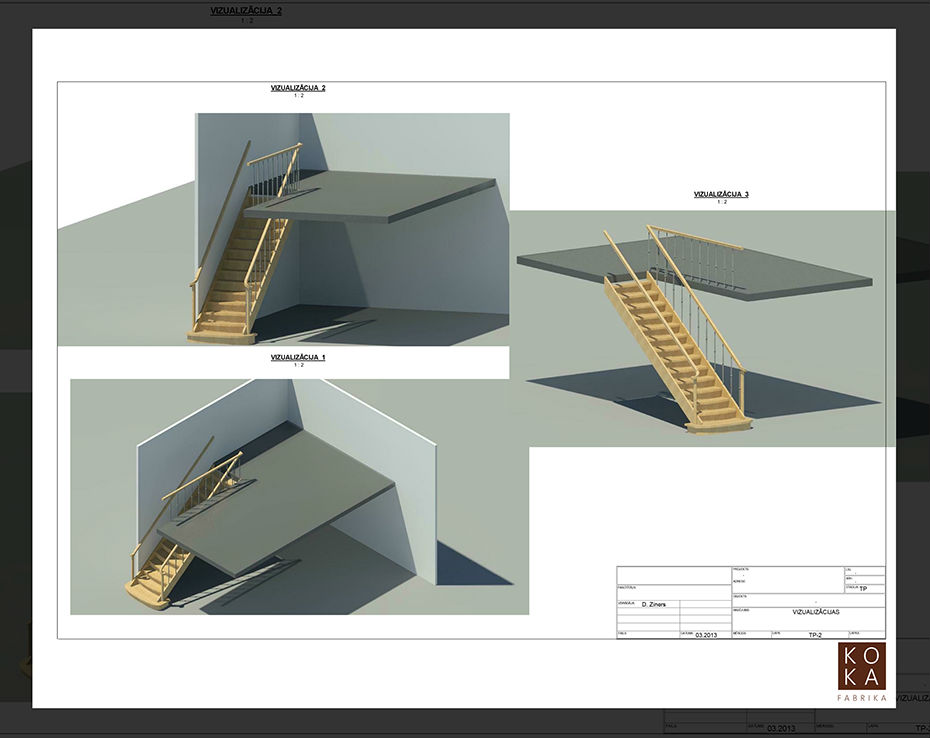Select the VIZUALIZĀCIJA 2 heading on the sheet

[298, 88]
